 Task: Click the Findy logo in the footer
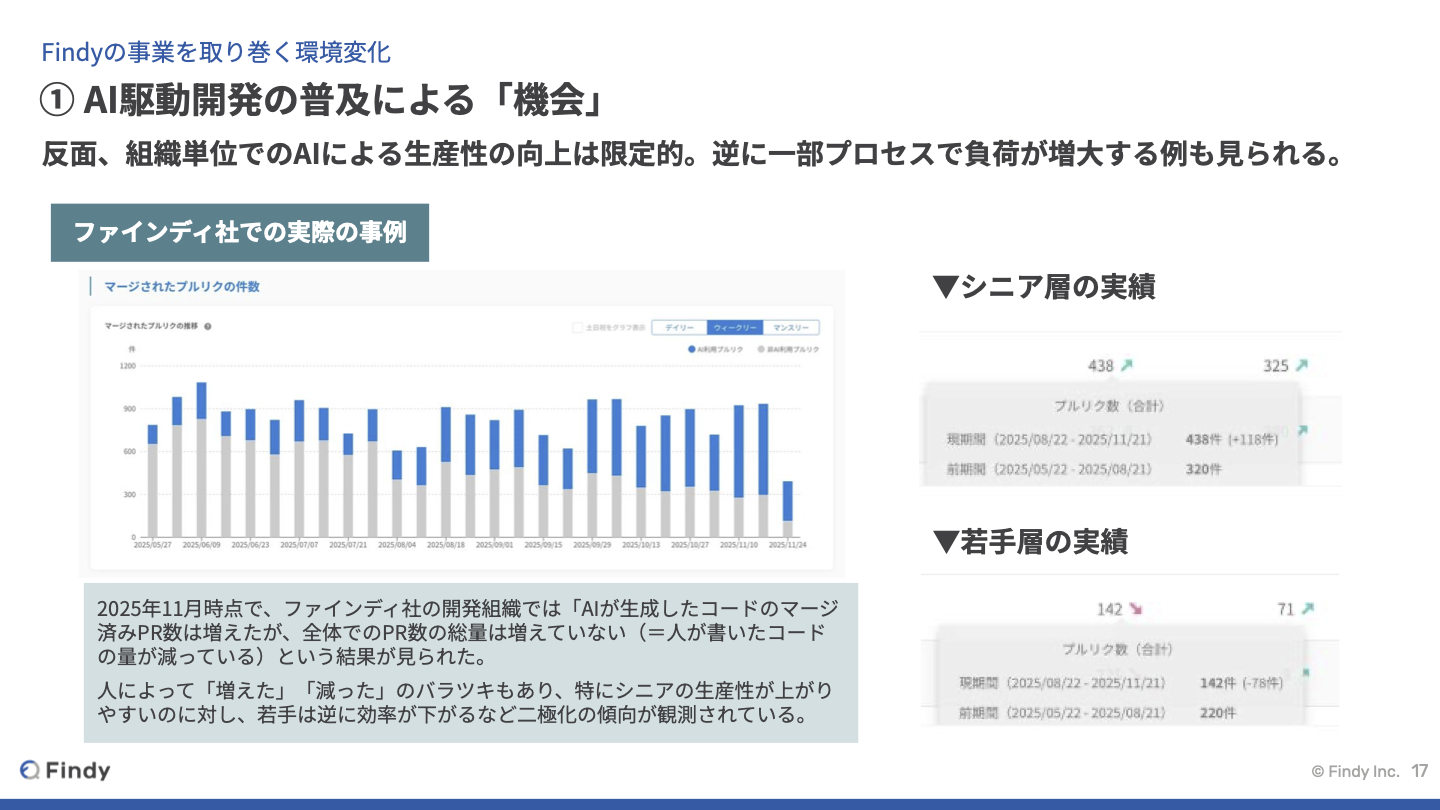(x=66, y=770)
